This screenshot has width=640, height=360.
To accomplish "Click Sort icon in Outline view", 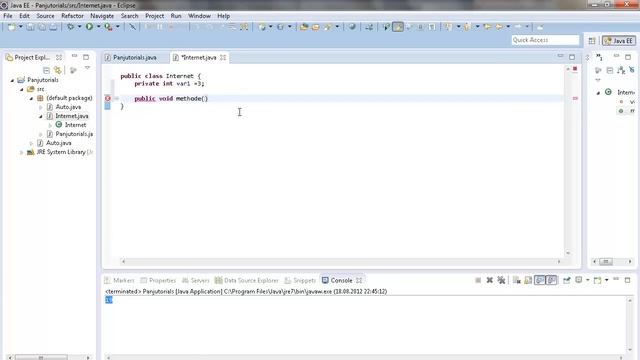I will click(x=621, y=70).
